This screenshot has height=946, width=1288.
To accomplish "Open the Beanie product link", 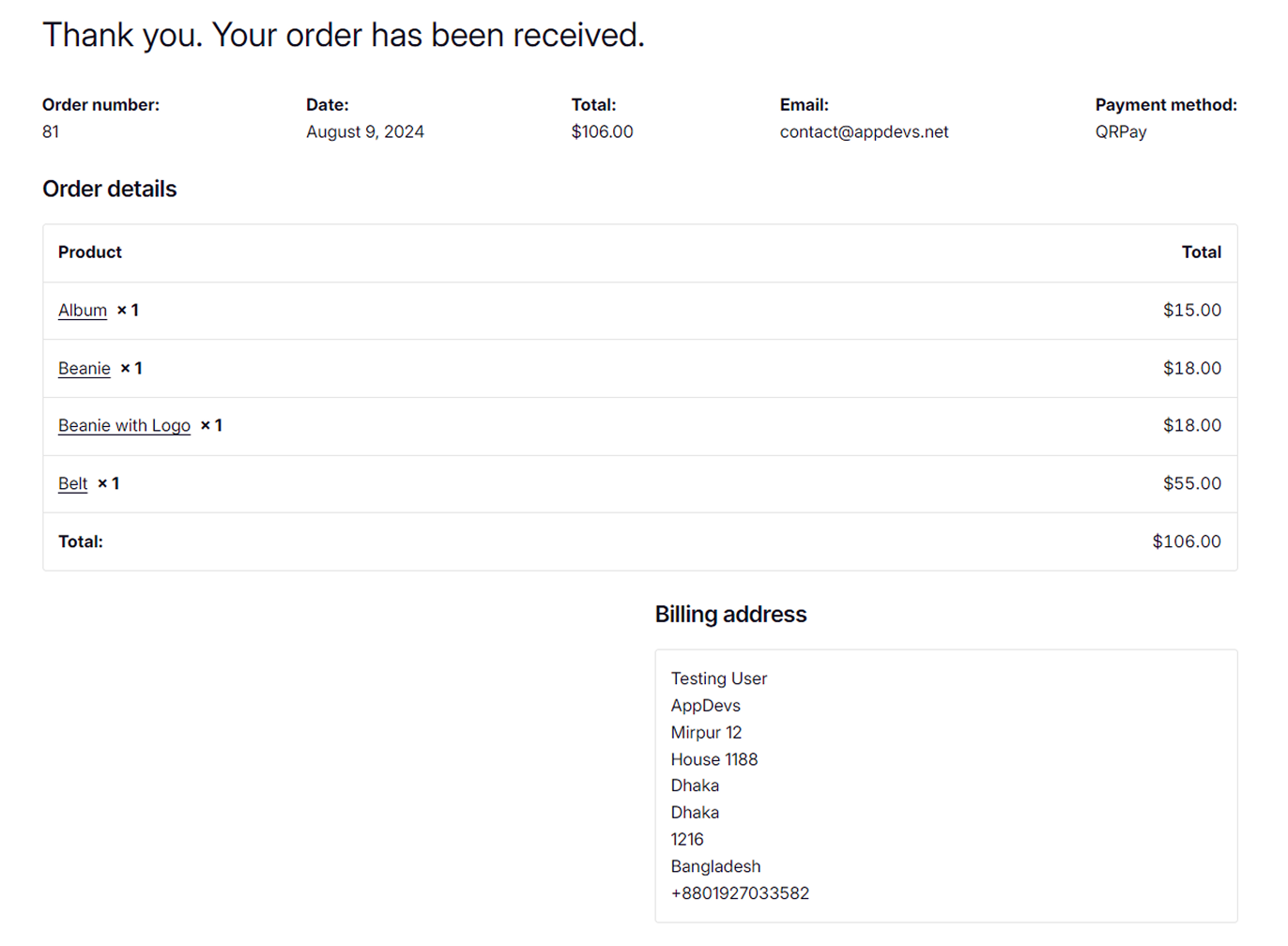I will (84, 369).
